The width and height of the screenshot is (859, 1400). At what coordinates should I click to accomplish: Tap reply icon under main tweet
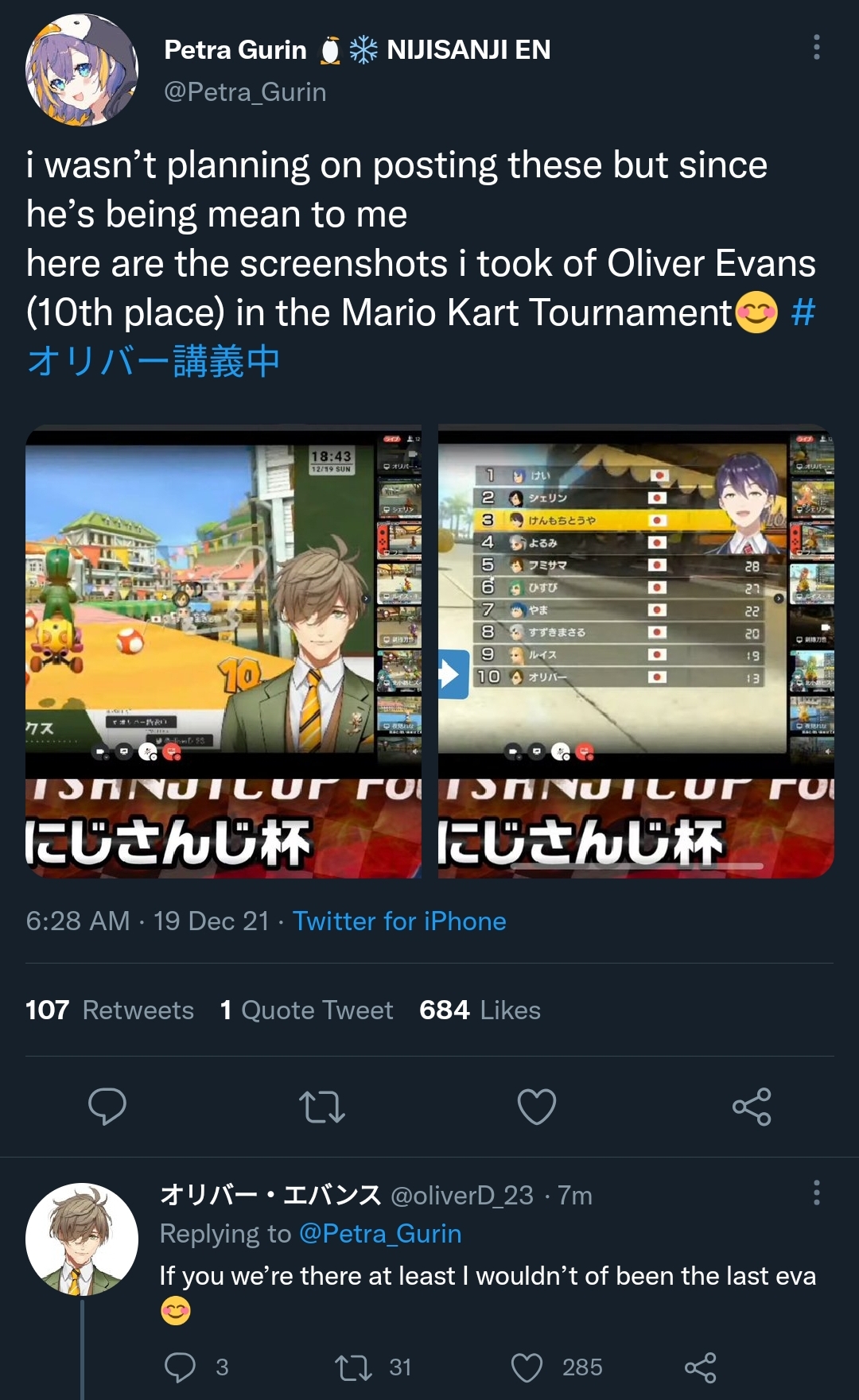(107, 1106)
